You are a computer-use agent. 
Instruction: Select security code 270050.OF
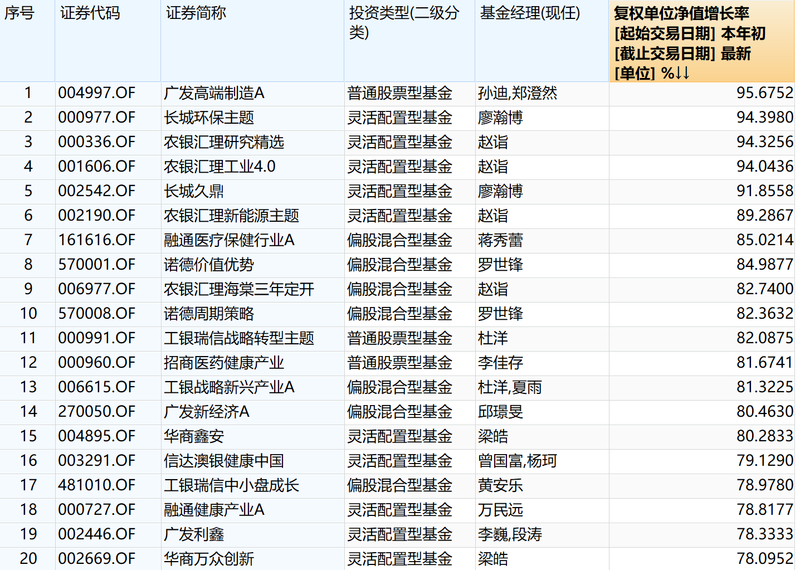[96, 412]
